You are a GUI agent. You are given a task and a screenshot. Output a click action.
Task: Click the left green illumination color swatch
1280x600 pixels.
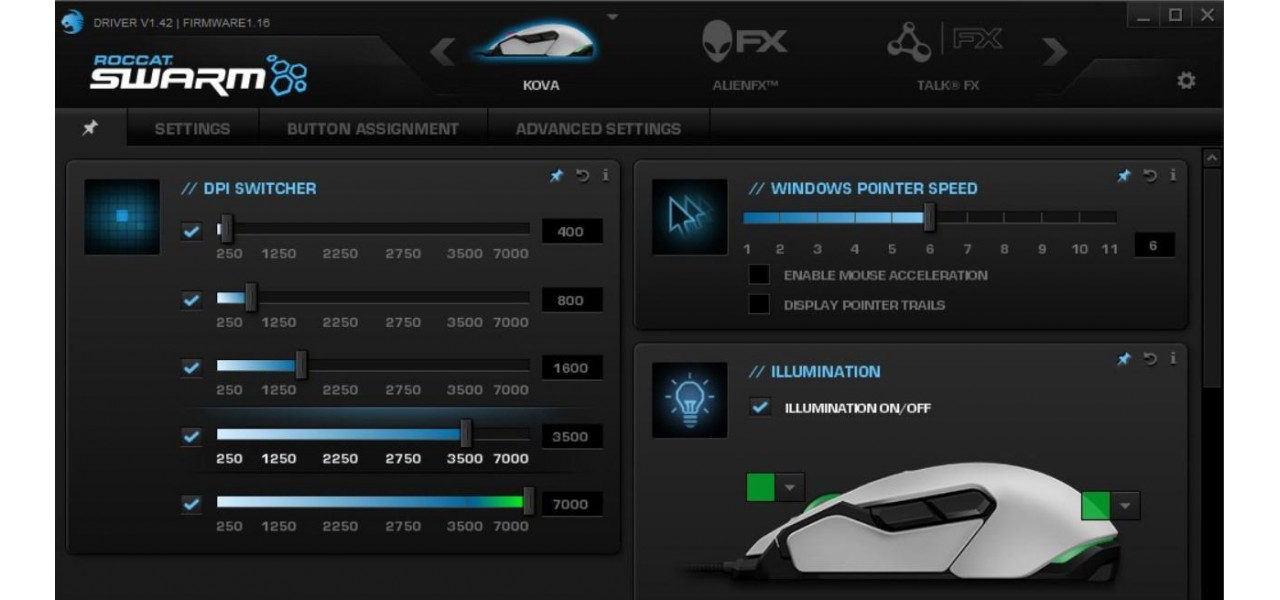coord(761,487)
